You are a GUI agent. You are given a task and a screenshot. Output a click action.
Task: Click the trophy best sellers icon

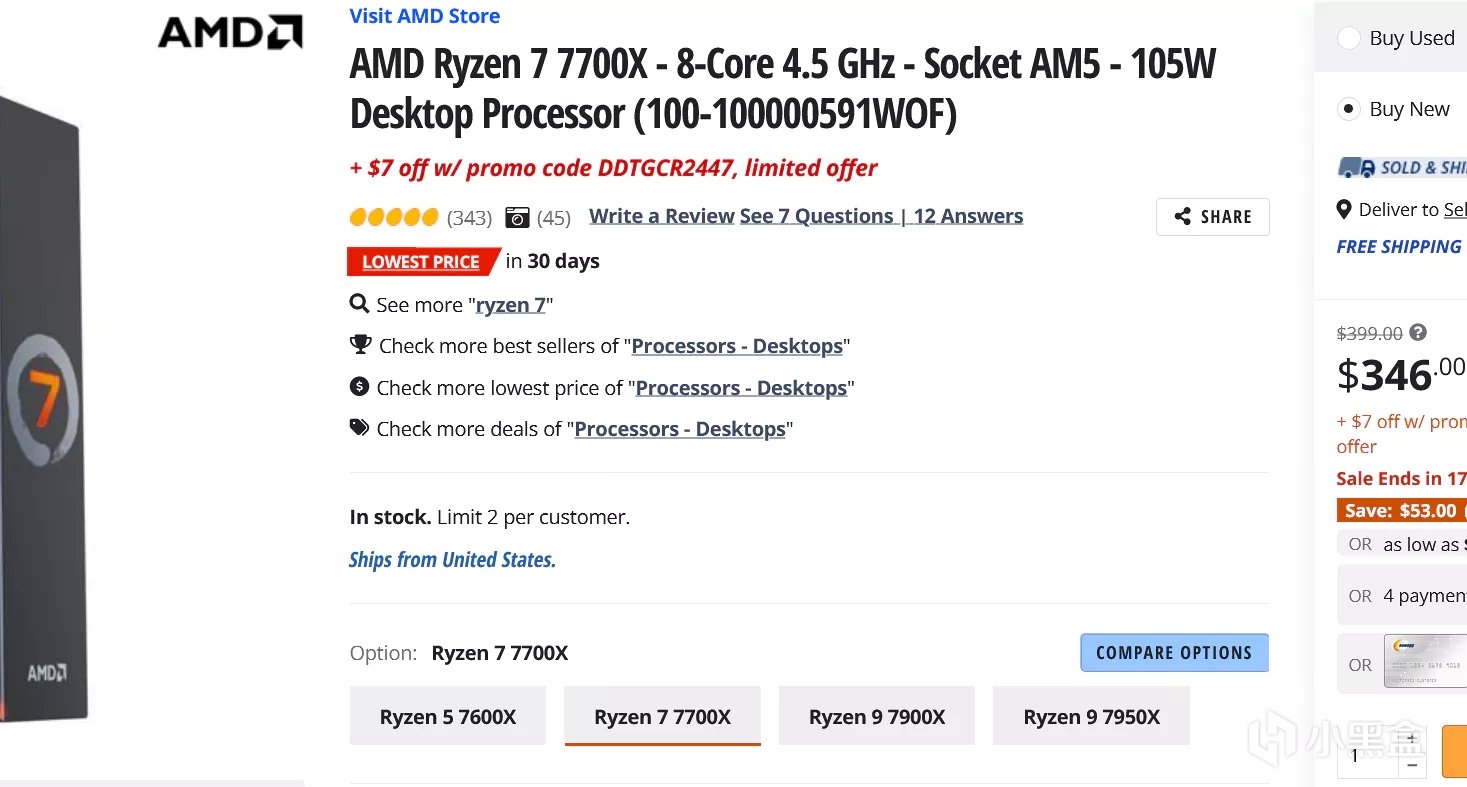tap(360, 345)
